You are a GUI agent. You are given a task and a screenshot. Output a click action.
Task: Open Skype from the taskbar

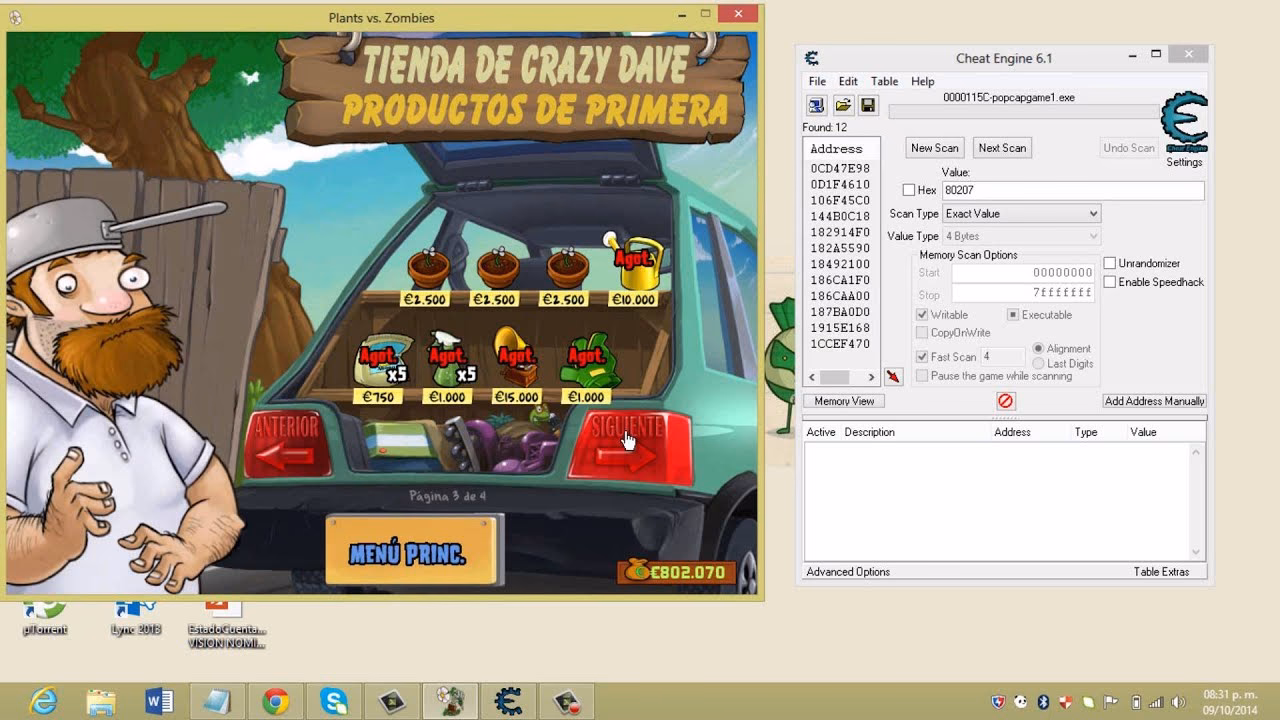[x=334, y=701]
